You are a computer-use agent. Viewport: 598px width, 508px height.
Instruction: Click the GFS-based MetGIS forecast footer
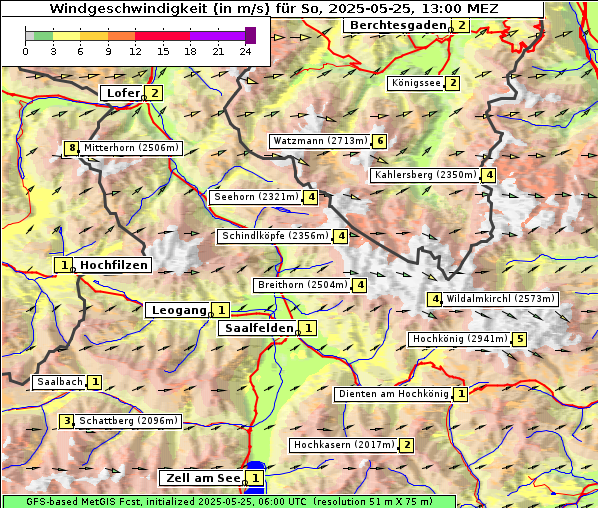pyautogui.click(x=229, y=502)
